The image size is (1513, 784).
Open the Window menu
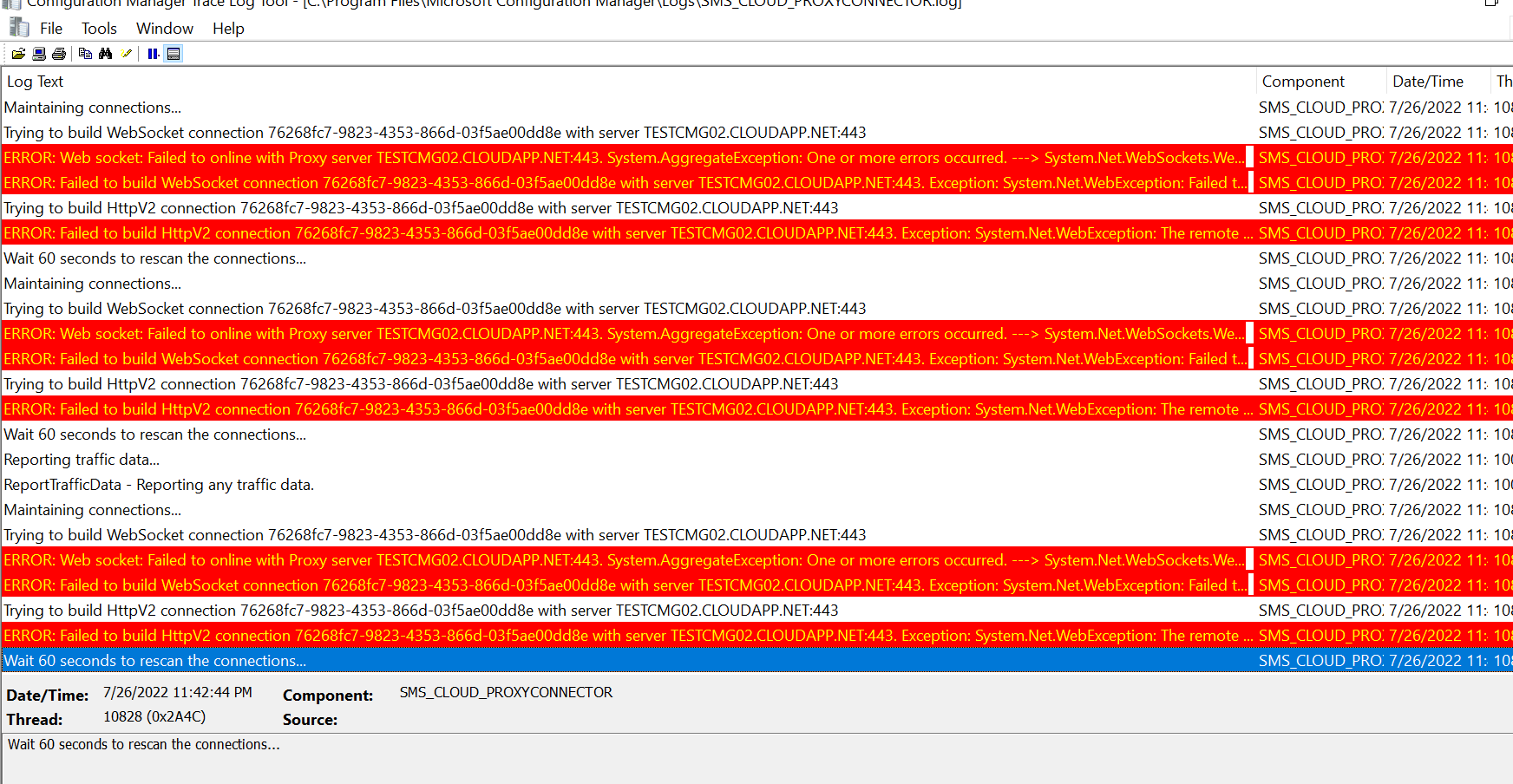point(164,28)
